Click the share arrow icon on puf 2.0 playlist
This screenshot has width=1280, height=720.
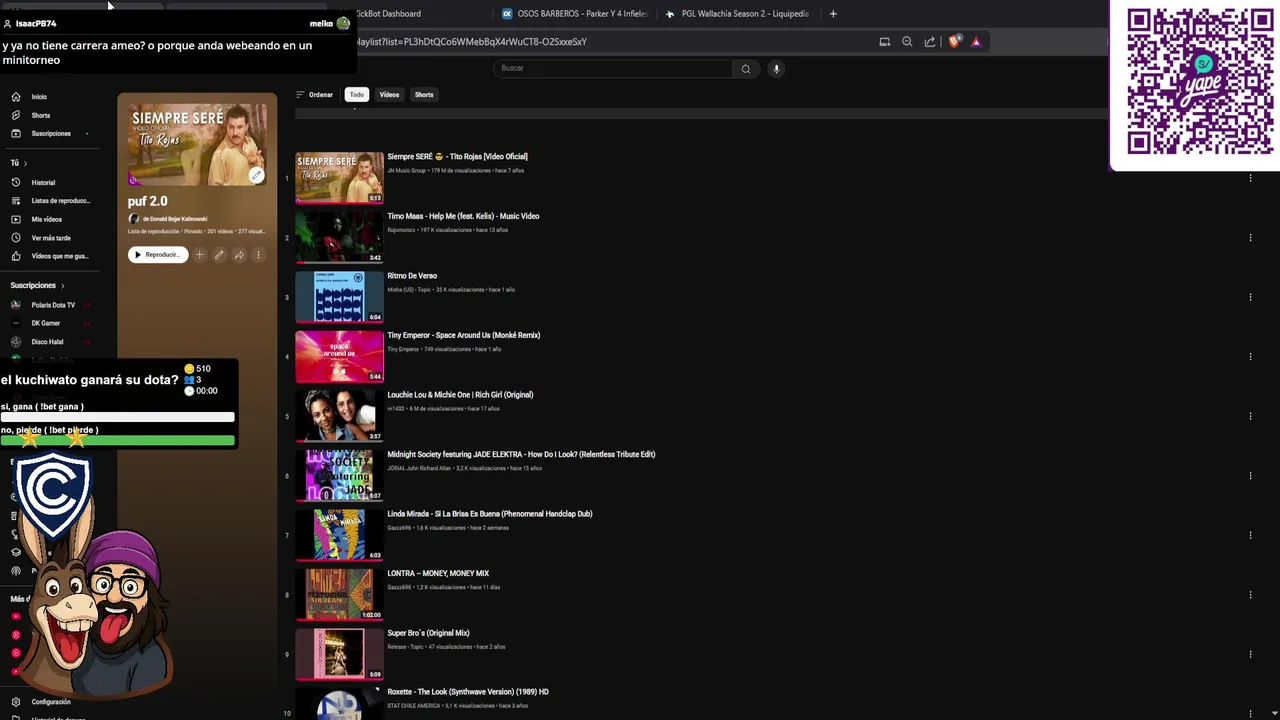(239, 255)
